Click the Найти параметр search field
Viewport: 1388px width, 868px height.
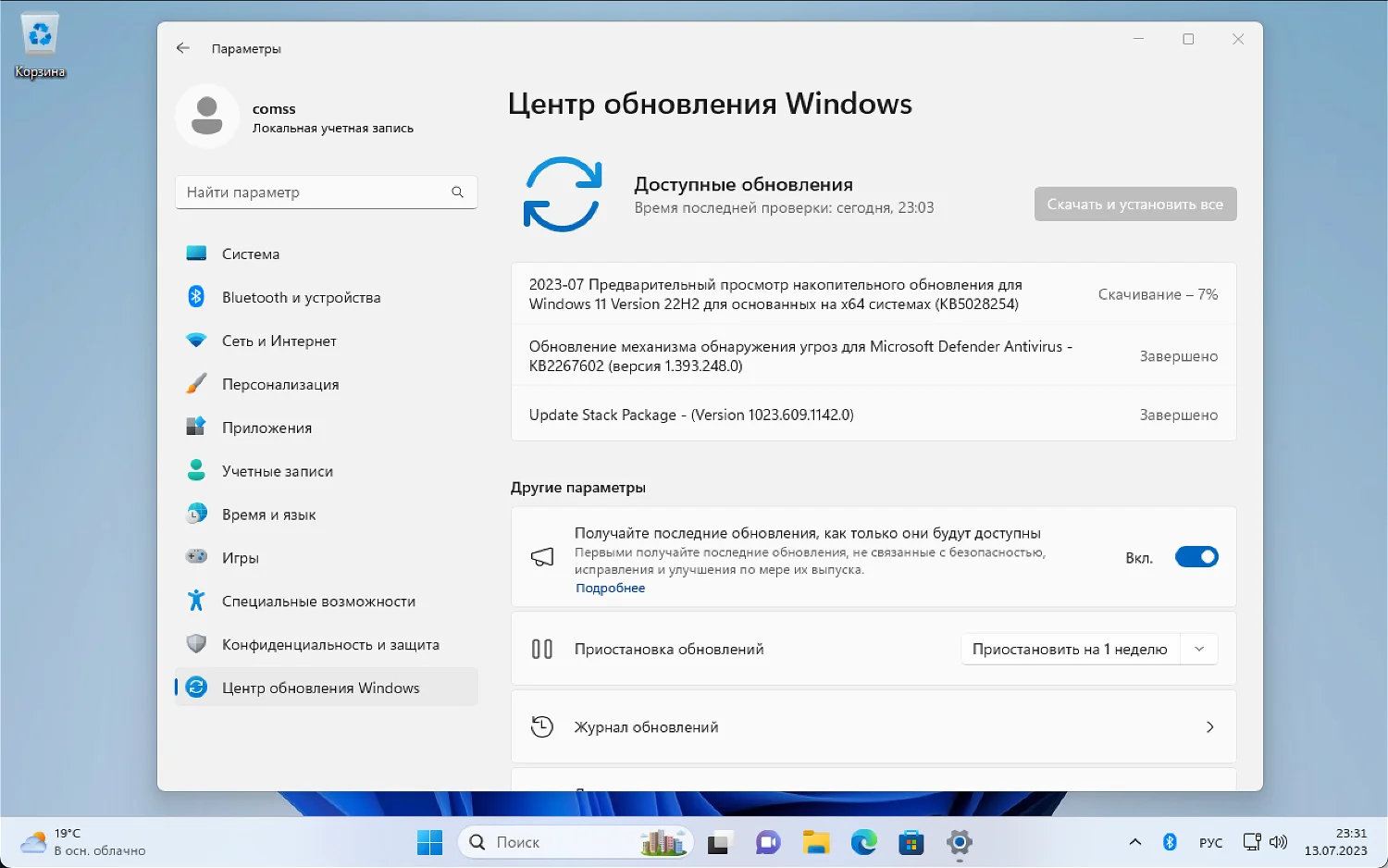327,192
